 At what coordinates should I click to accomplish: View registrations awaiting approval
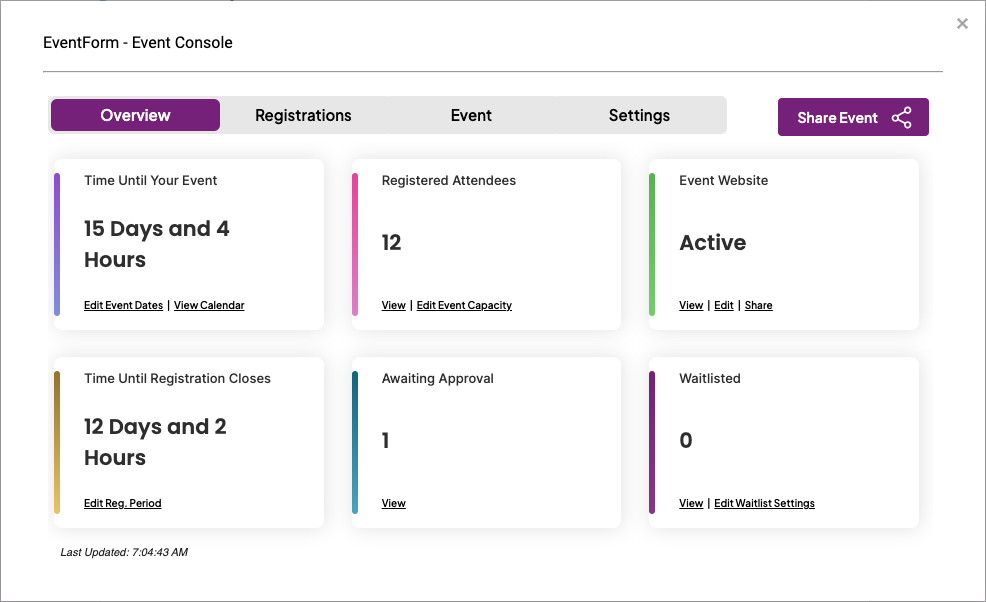point(393,503)
